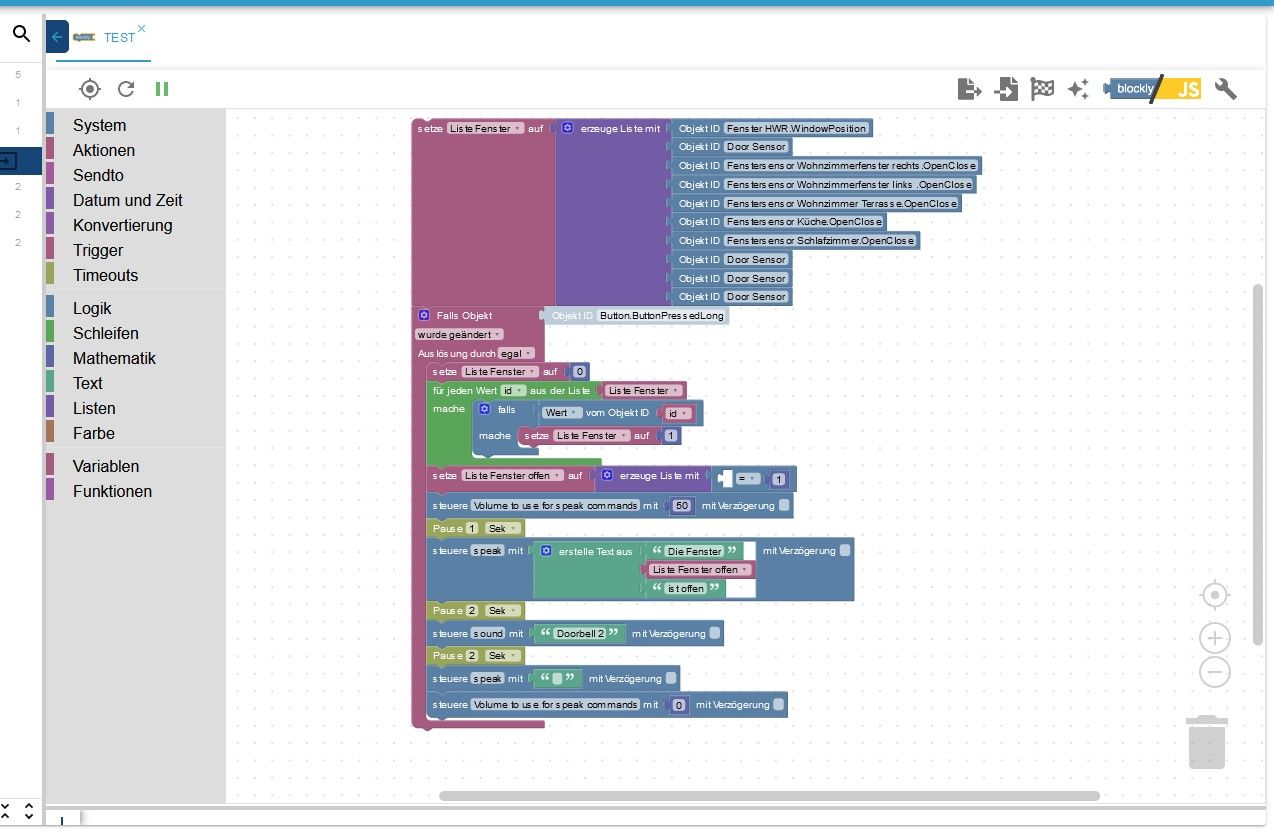Click the import blocks icon
The image size is (1274, 833).
[x=1006, y=89]
